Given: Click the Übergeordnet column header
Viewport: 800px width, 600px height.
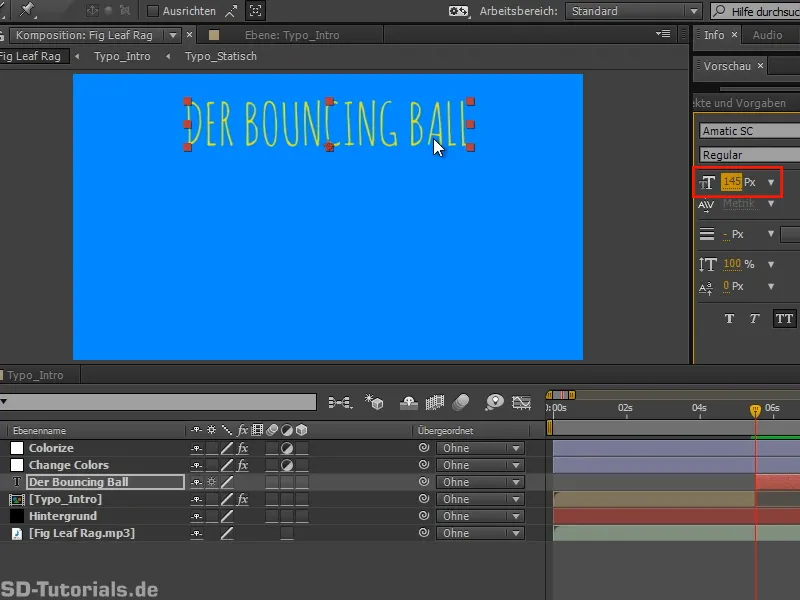Looking at the screenshot, I should [445, 431].
